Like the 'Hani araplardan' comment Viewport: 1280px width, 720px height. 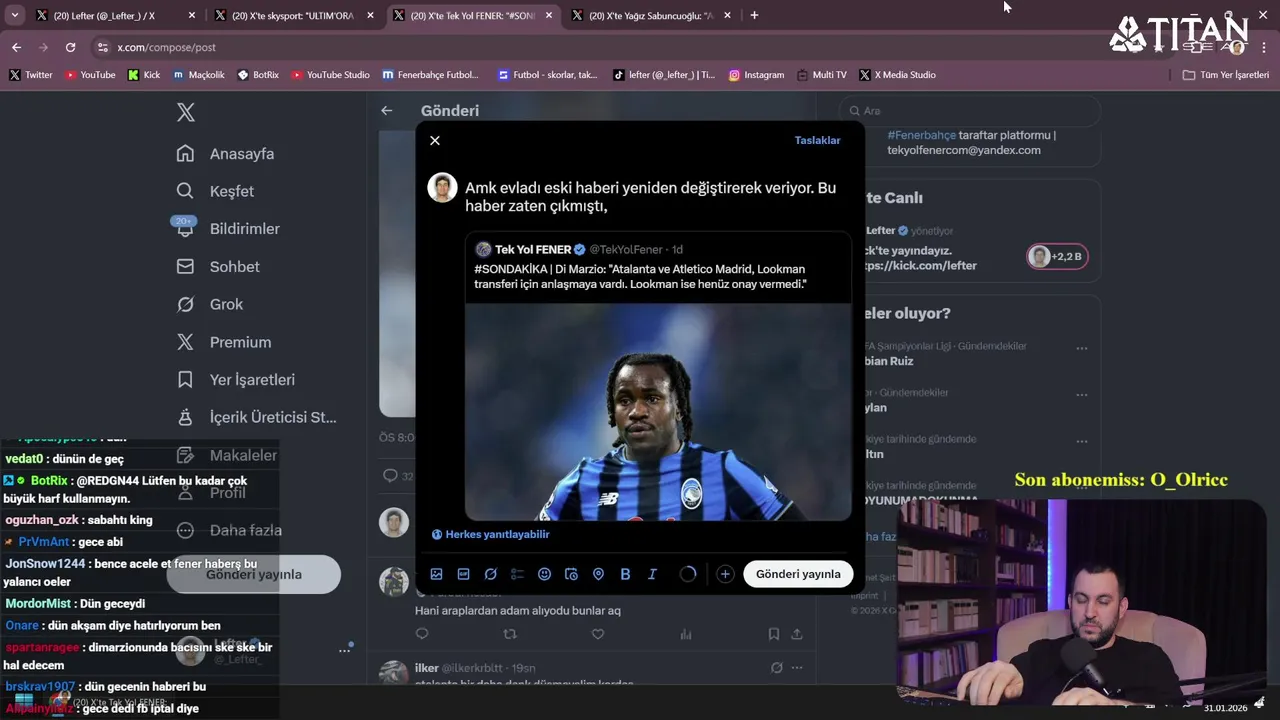tap(598, 634)
